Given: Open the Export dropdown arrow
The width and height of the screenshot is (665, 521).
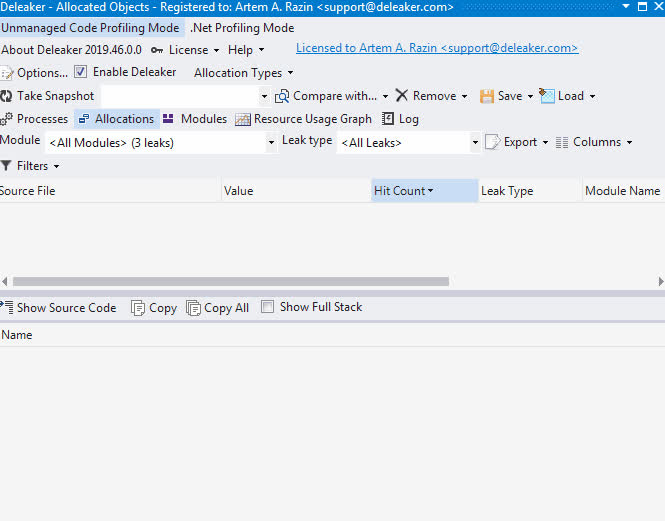Looking at the screenshot, I should [545, 143].
